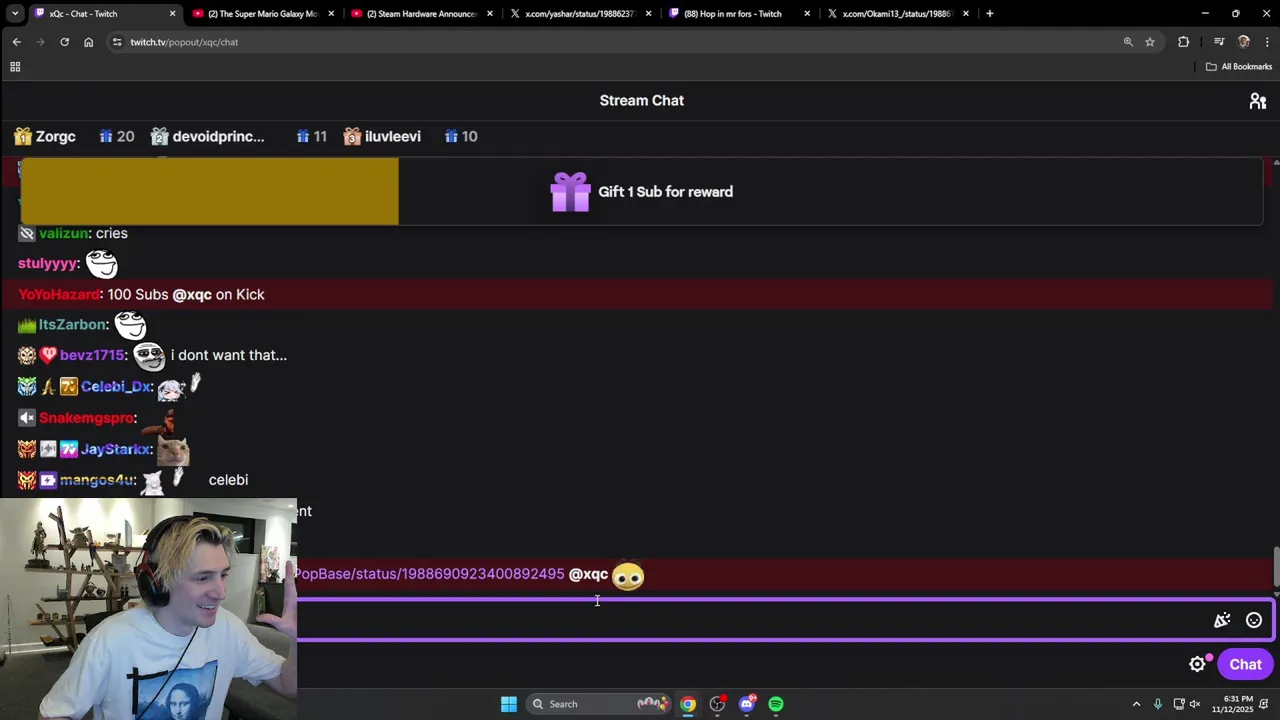Switch to The Super Mario Galaxy tab

tap(262, 14)
